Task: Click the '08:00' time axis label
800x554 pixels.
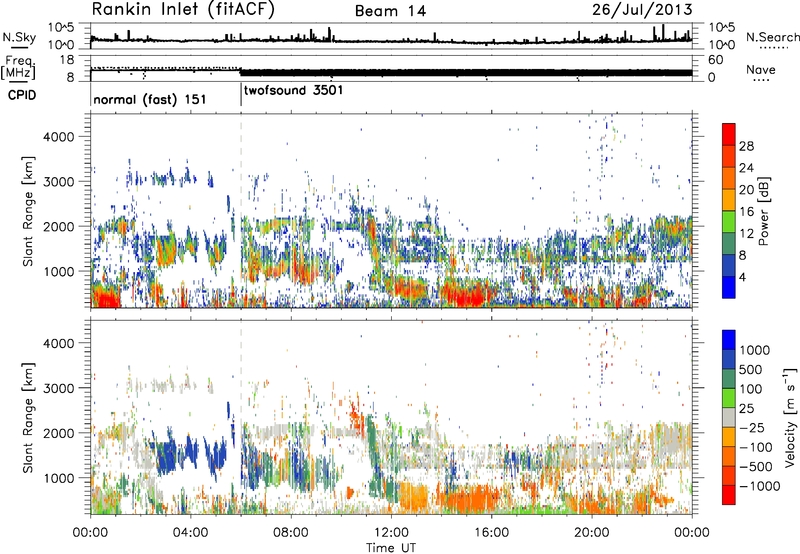Action: pos(291,533)
